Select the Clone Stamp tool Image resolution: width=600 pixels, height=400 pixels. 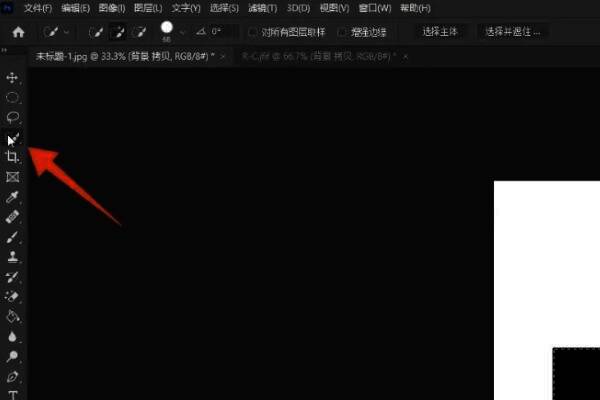pyautogui.click(x=13, y=256)
